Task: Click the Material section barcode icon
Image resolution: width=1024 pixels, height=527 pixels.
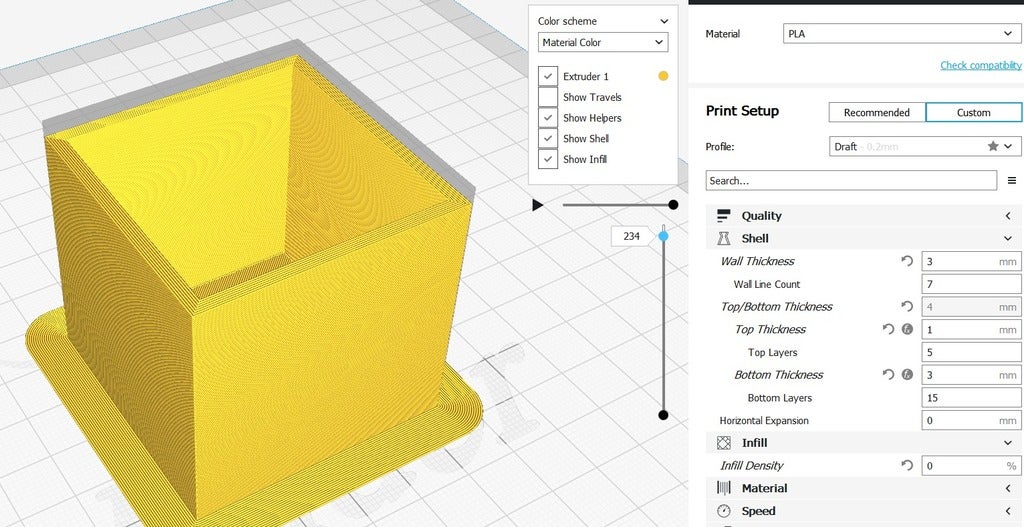Action: point(723,488)
